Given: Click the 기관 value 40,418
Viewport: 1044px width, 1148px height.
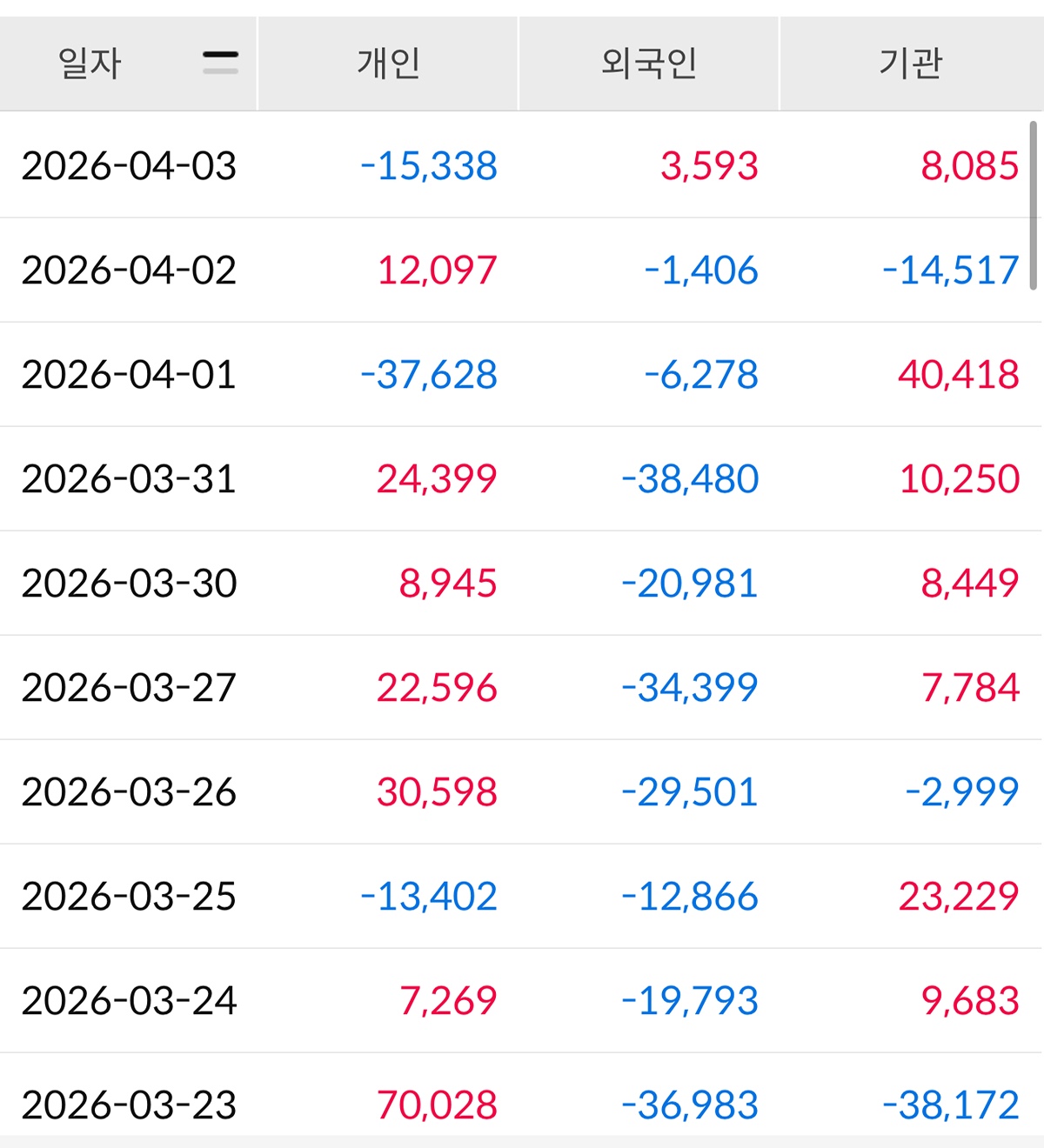Looking at the screenshot, I should click(959, 375).
